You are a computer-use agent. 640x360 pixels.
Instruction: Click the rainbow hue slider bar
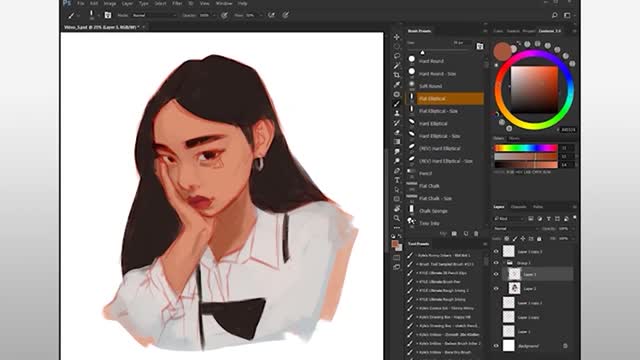tap(525, 148)
